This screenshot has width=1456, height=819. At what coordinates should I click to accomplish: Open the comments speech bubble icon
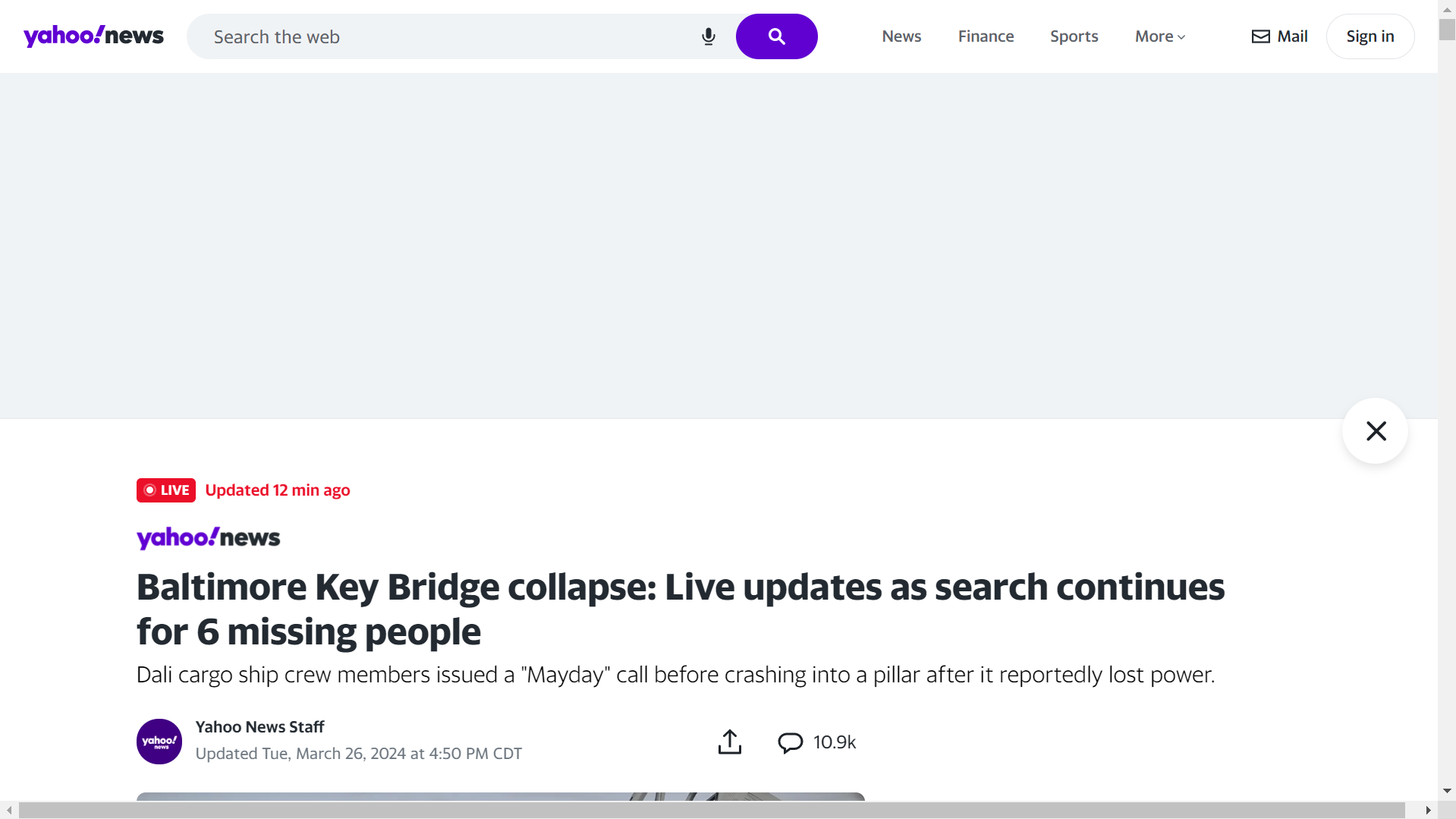click(790, 742)
